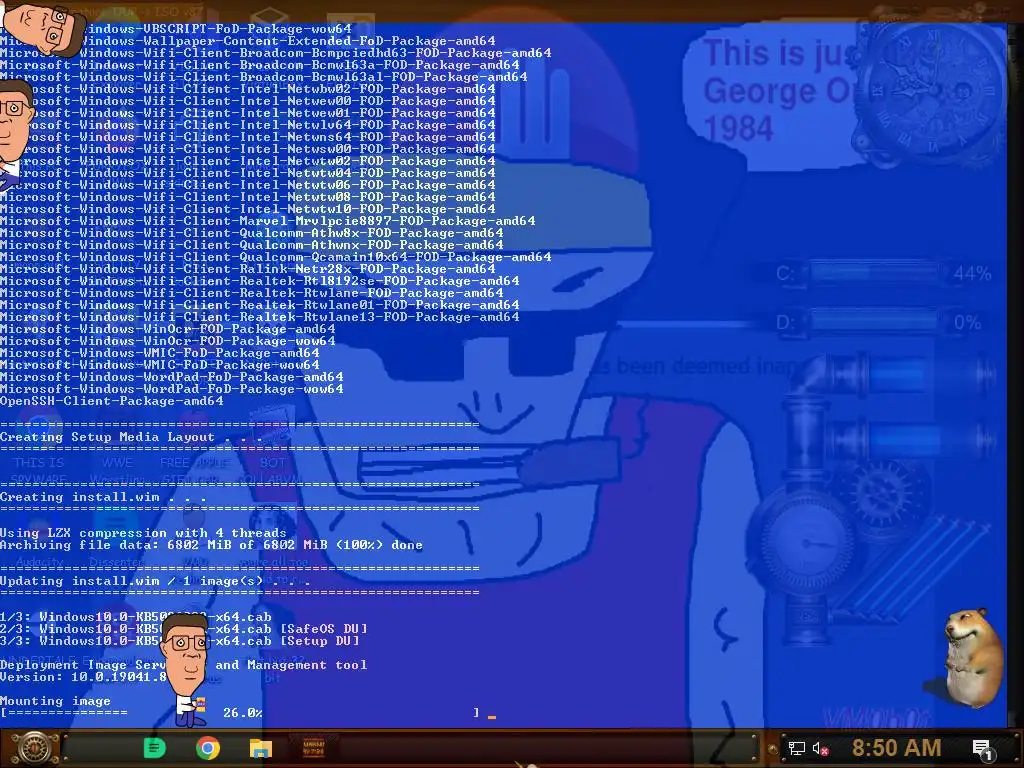This screenshot has width=1024, height=768.
Task: Show hidden tray icons button
Action: click(773, 749)
